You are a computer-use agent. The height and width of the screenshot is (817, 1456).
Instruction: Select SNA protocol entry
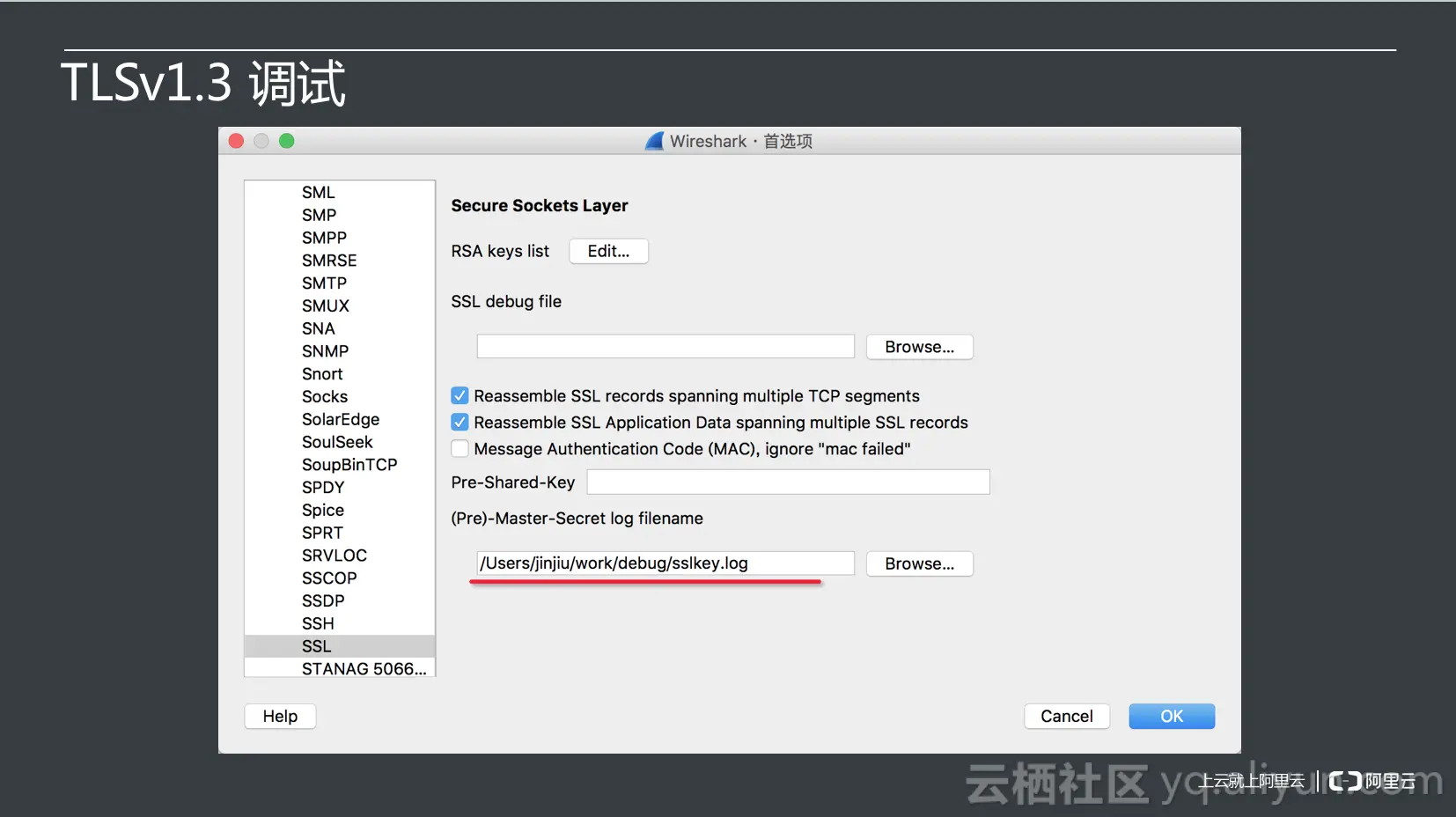(340, 328)
